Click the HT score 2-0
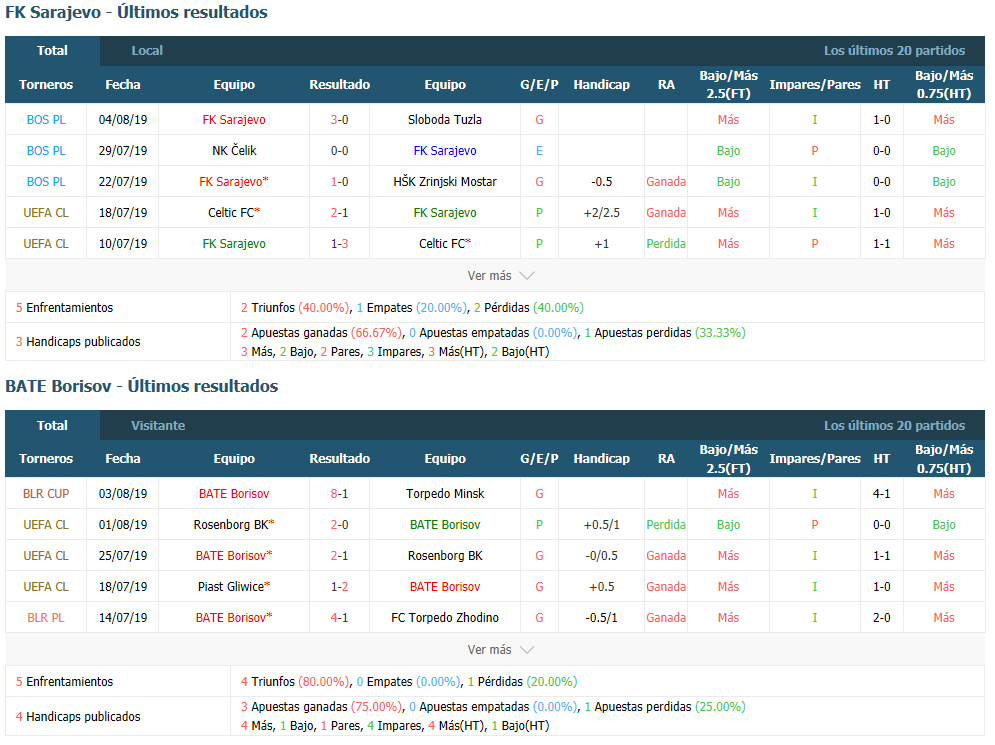995x745 pixels. [881, 617]
